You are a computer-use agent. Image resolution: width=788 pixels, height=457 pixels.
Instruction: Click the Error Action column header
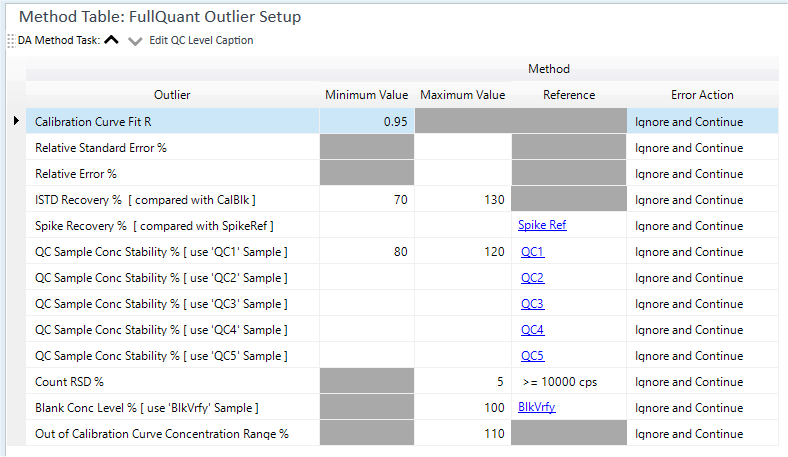(x=702, y=95)
